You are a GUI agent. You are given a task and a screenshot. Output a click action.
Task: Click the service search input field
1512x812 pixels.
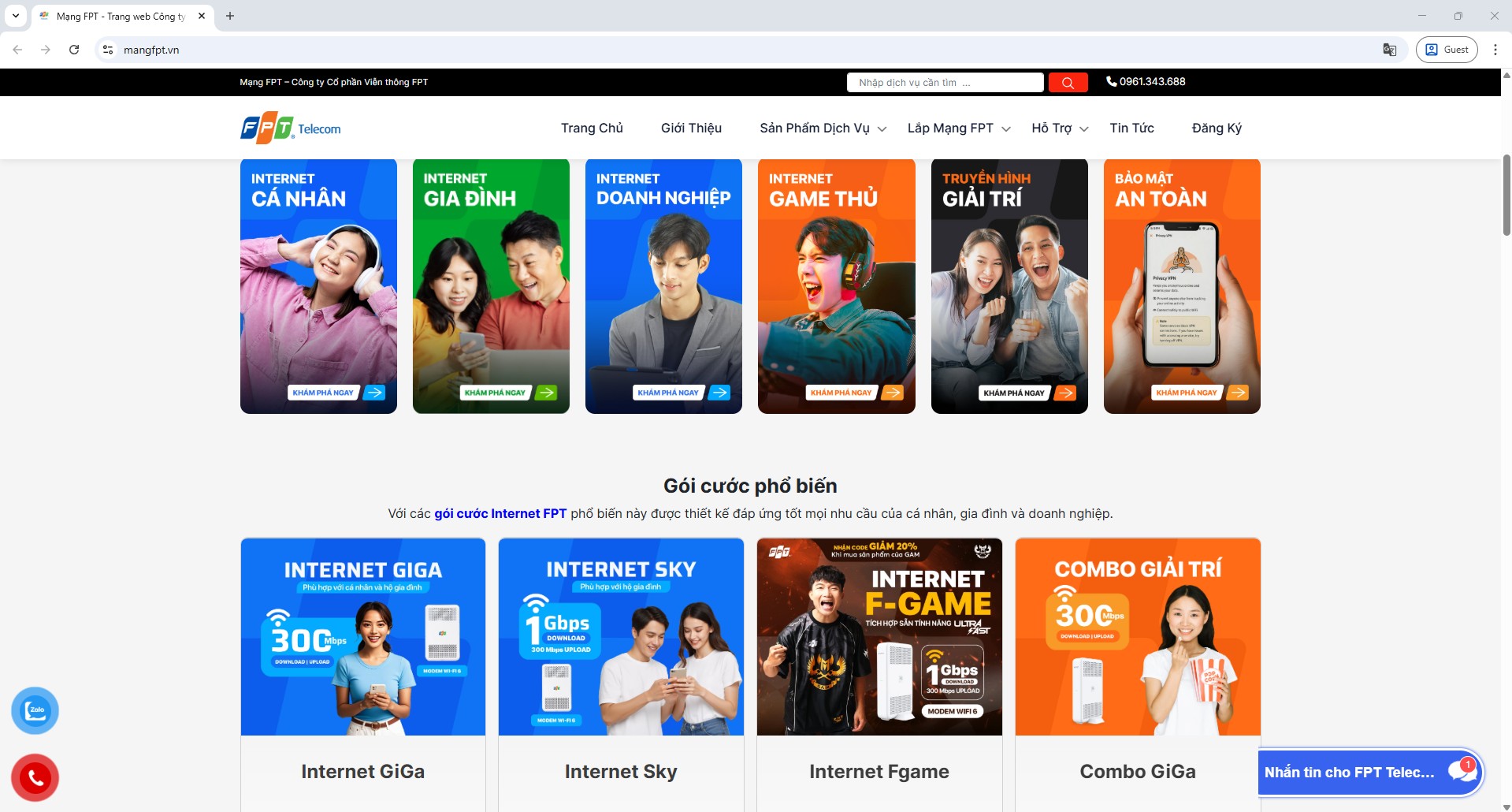[945, 83]
